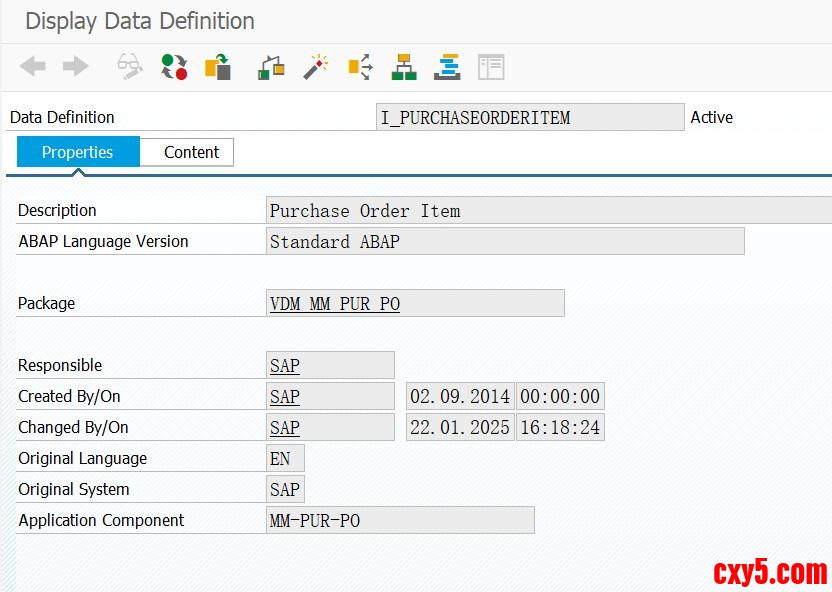Click the Changed By SAP user link
Image resolution: width=832 pixels, height=592 pixels.
[285, 428]
